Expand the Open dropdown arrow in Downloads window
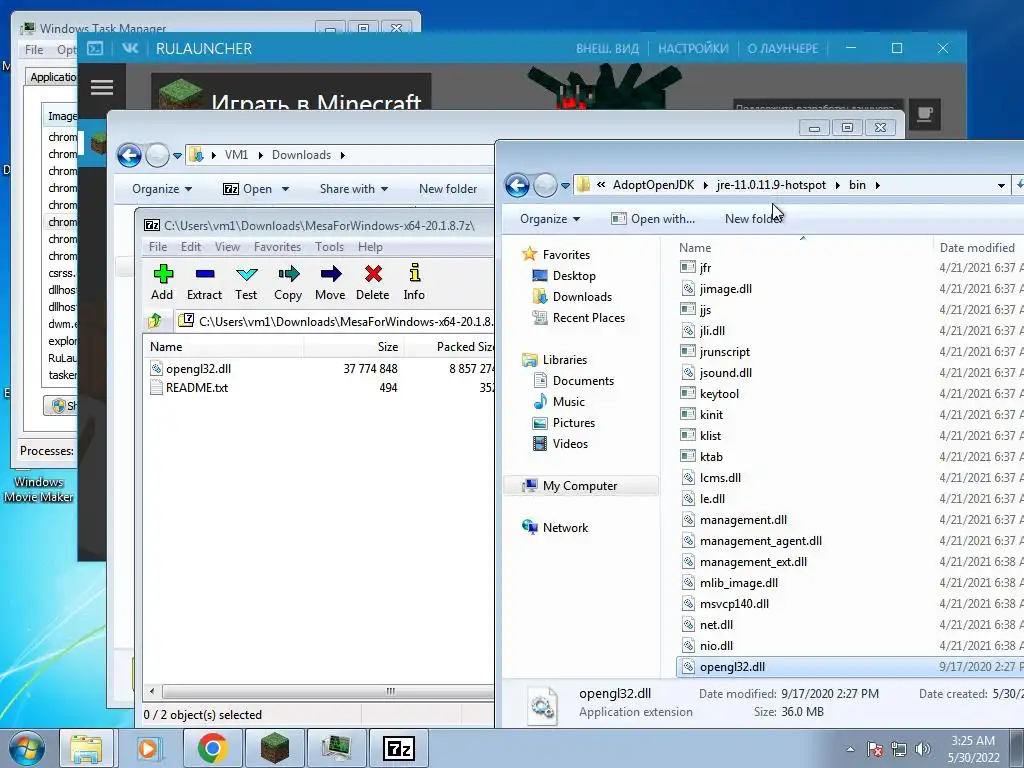1024x768 pixels. (285, 189)
